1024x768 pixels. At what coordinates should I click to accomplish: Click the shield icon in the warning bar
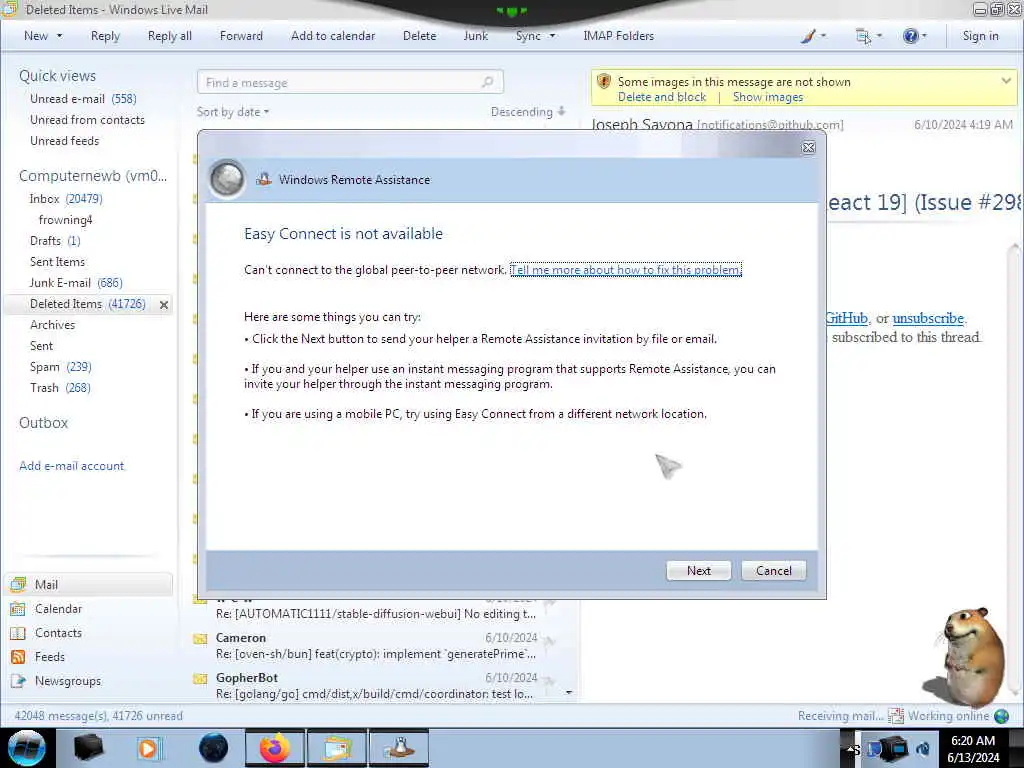pyautogui.click(x=603, y=82)
